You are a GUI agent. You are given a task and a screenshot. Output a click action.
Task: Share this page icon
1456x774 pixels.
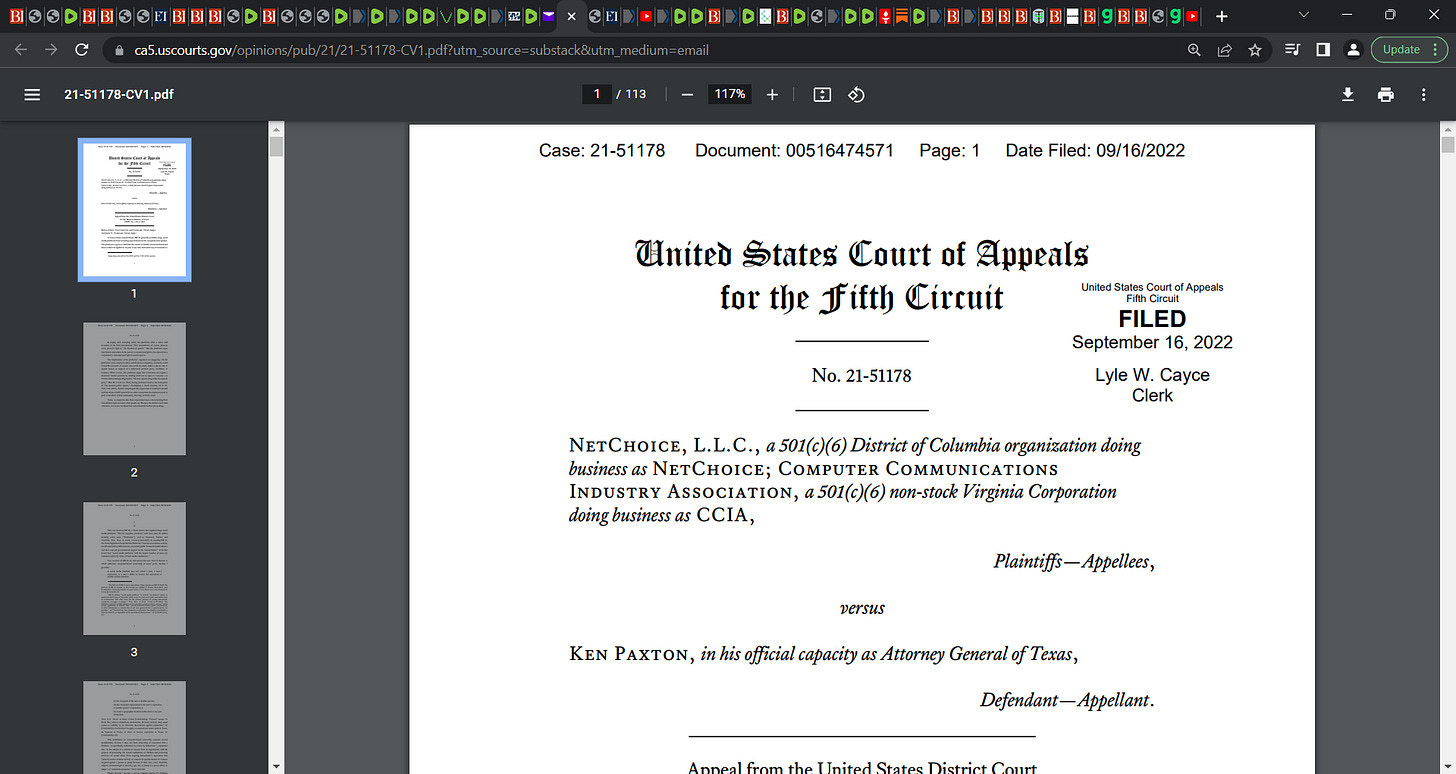pos(1224,50)
